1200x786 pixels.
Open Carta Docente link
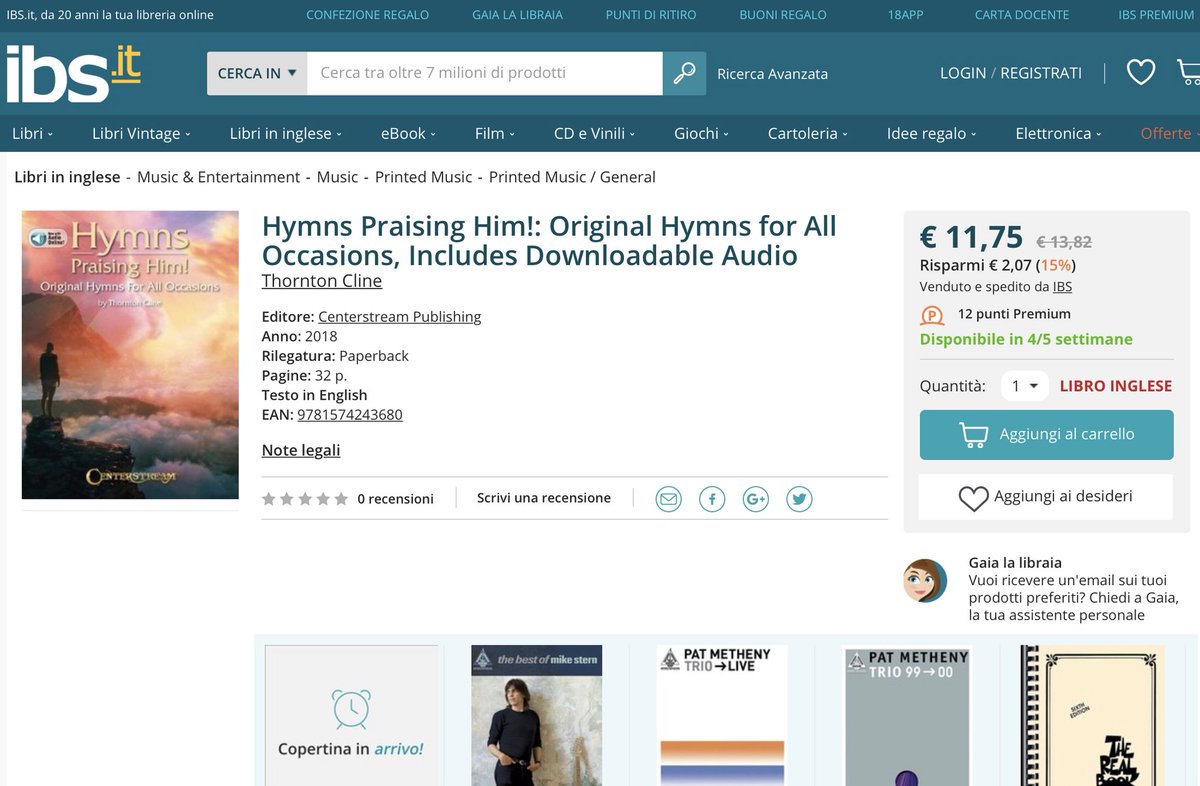1022,15
